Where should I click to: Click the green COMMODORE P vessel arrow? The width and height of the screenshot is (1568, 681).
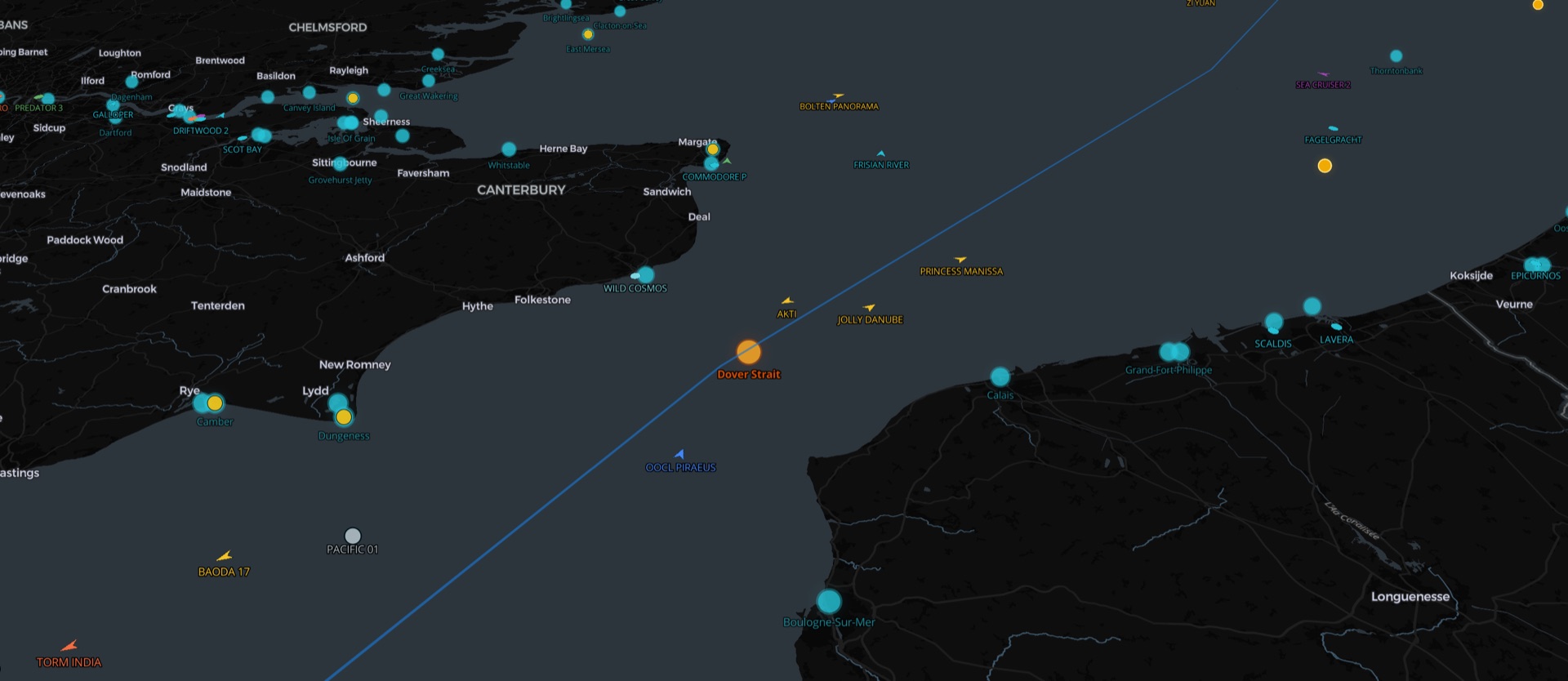click(726, 161)
